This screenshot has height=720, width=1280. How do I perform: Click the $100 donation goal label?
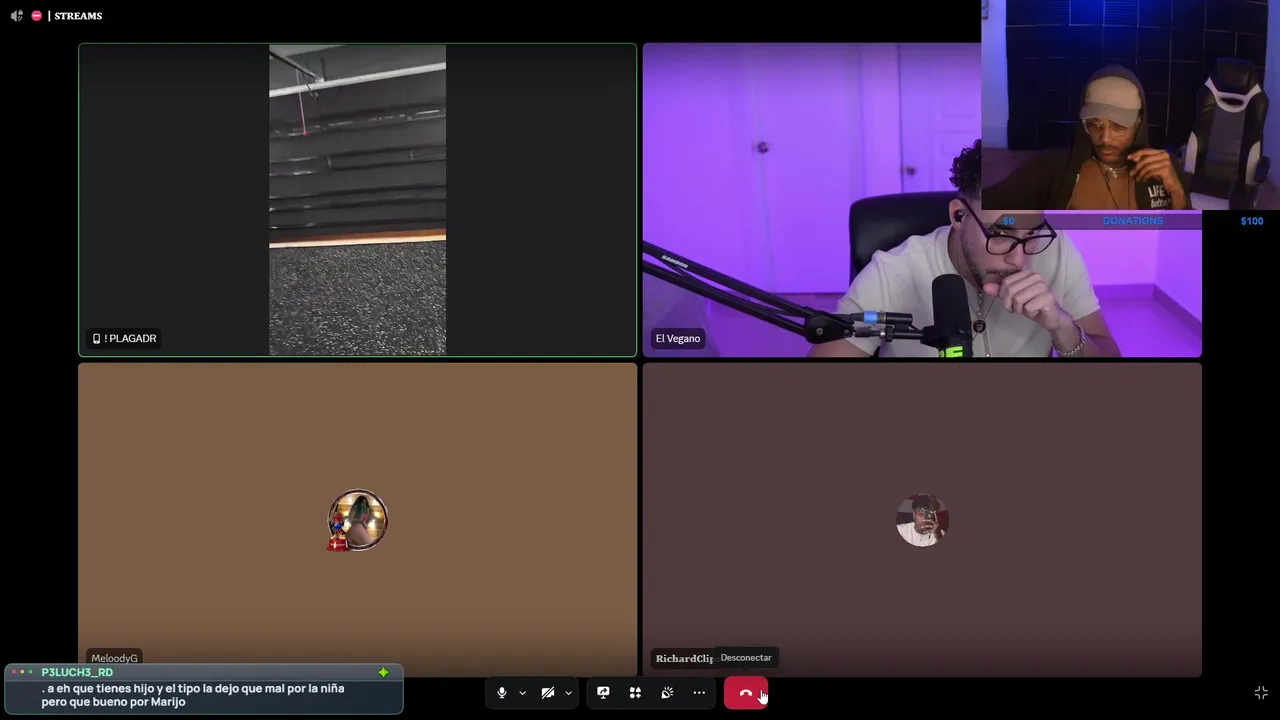point(1251,221)
